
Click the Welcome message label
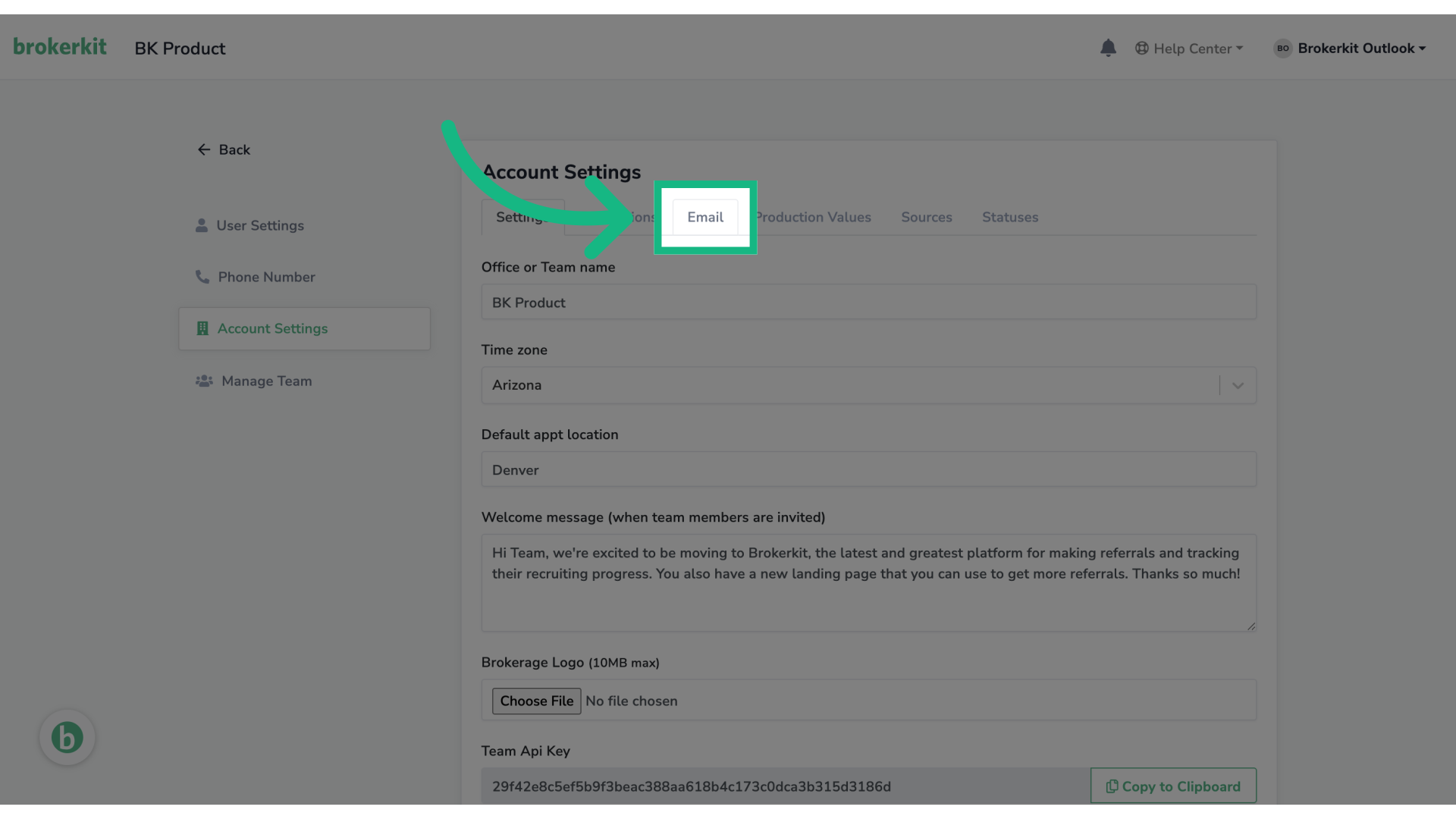pos(653,518)
